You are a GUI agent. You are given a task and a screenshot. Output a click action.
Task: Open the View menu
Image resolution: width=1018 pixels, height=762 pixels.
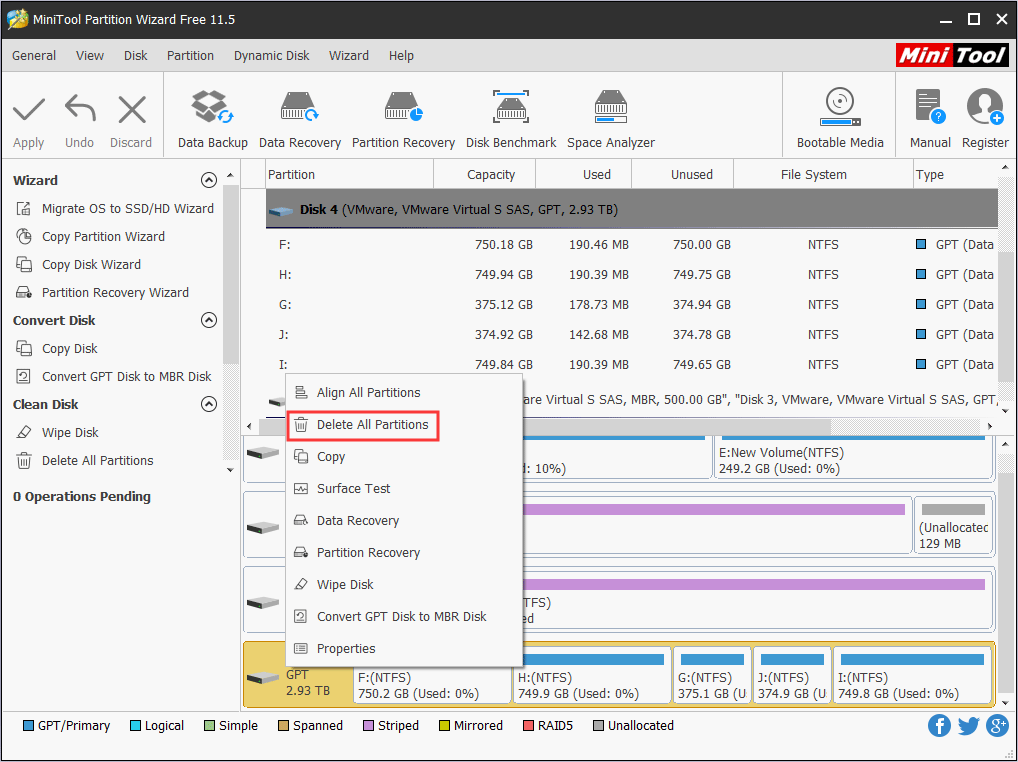click(x=90, y=56)
